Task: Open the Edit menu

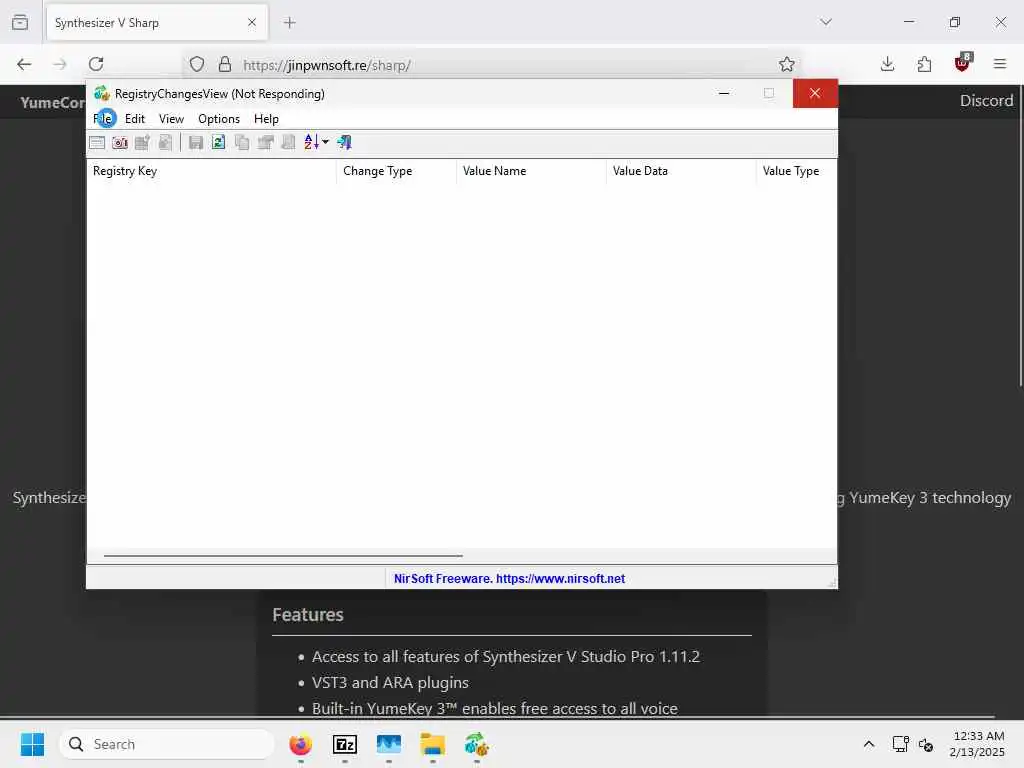Action: click(x=135, y=119)
